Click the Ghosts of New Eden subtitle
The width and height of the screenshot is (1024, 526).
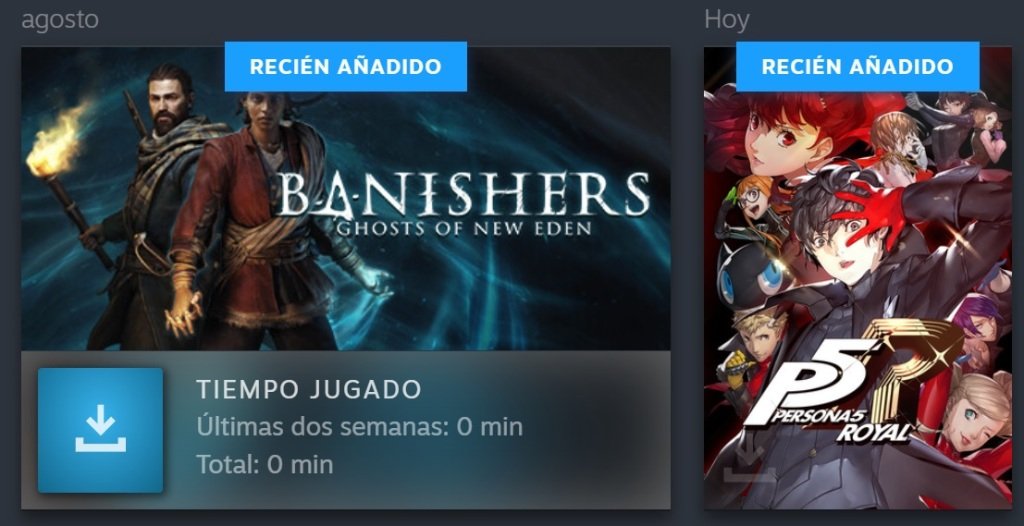(463, 228)
